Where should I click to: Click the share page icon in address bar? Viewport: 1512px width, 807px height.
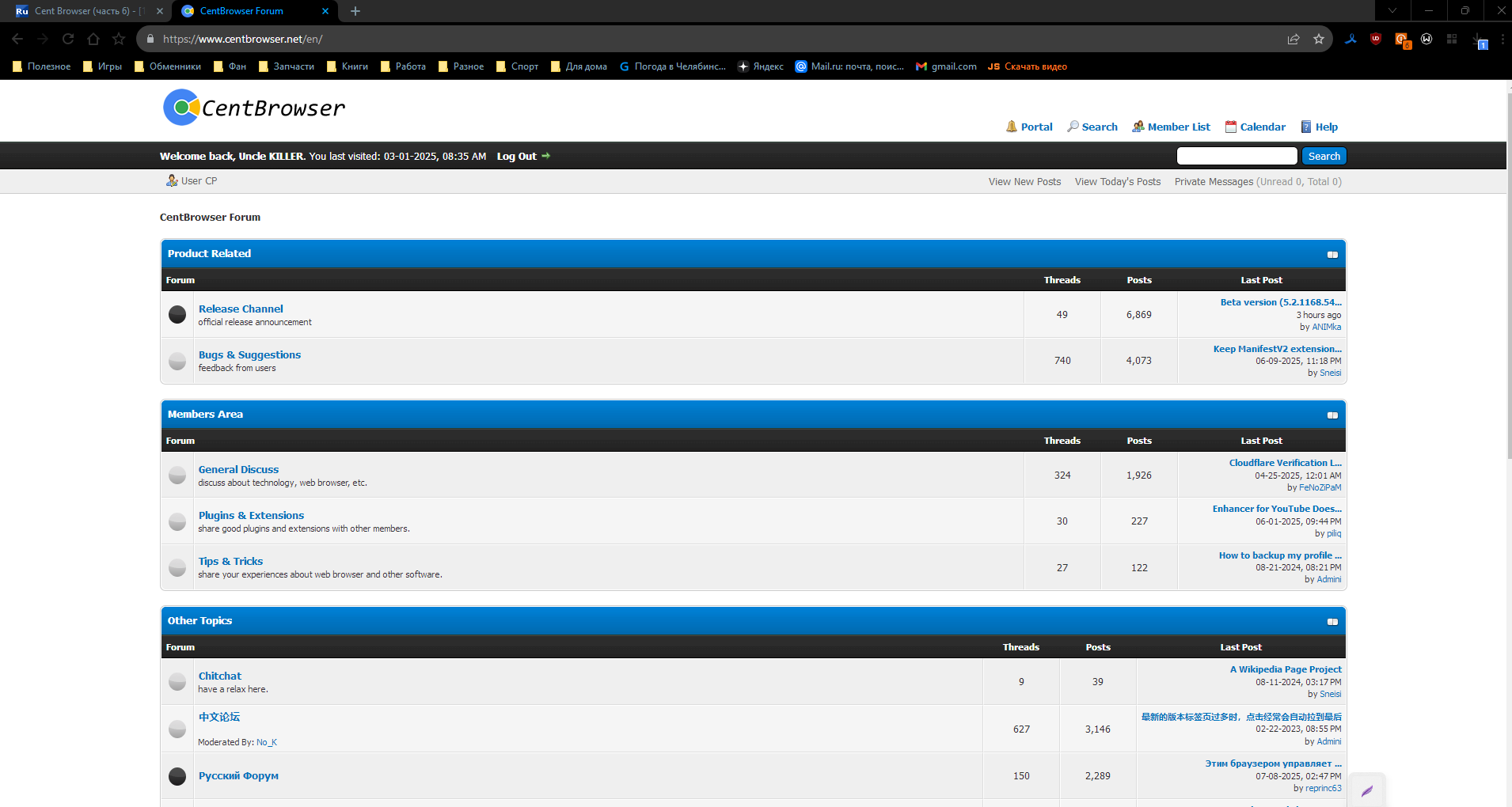point(1294,39)
